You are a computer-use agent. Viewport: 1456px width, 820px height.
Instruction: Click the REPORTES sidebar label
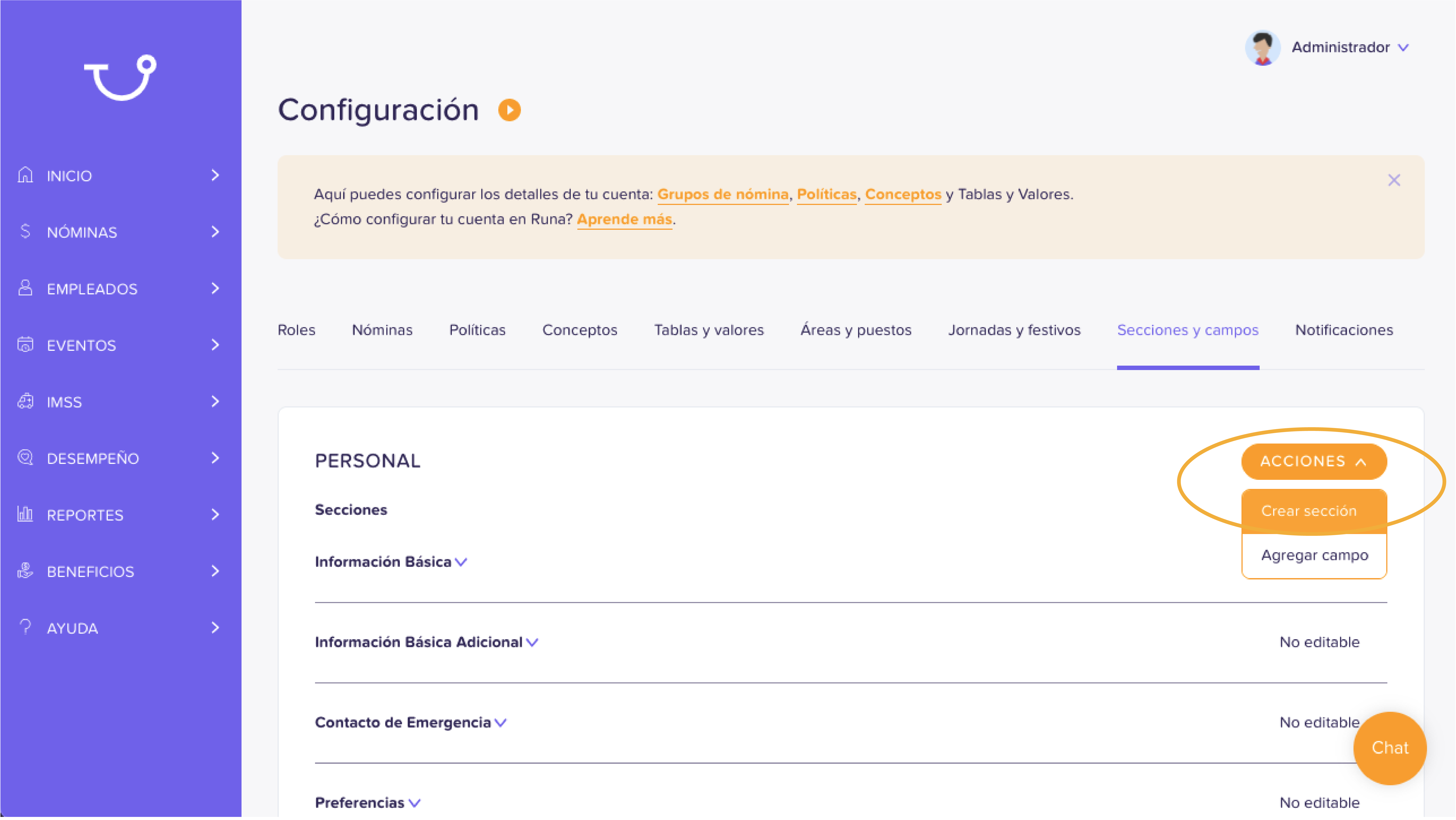pyautogui.click(x=85, y=515)
